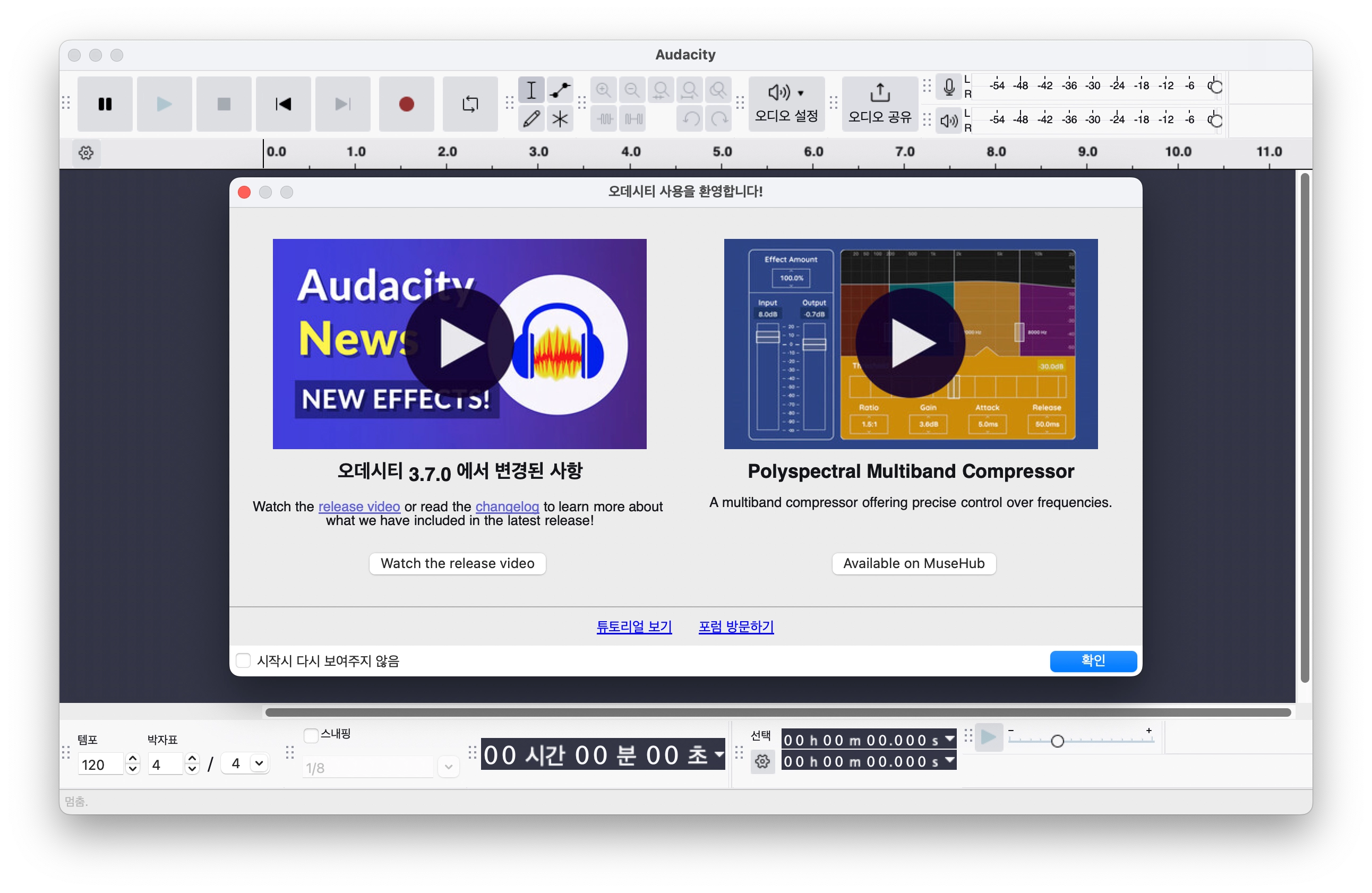Click the Silence audio selection icon

point(632,119)
